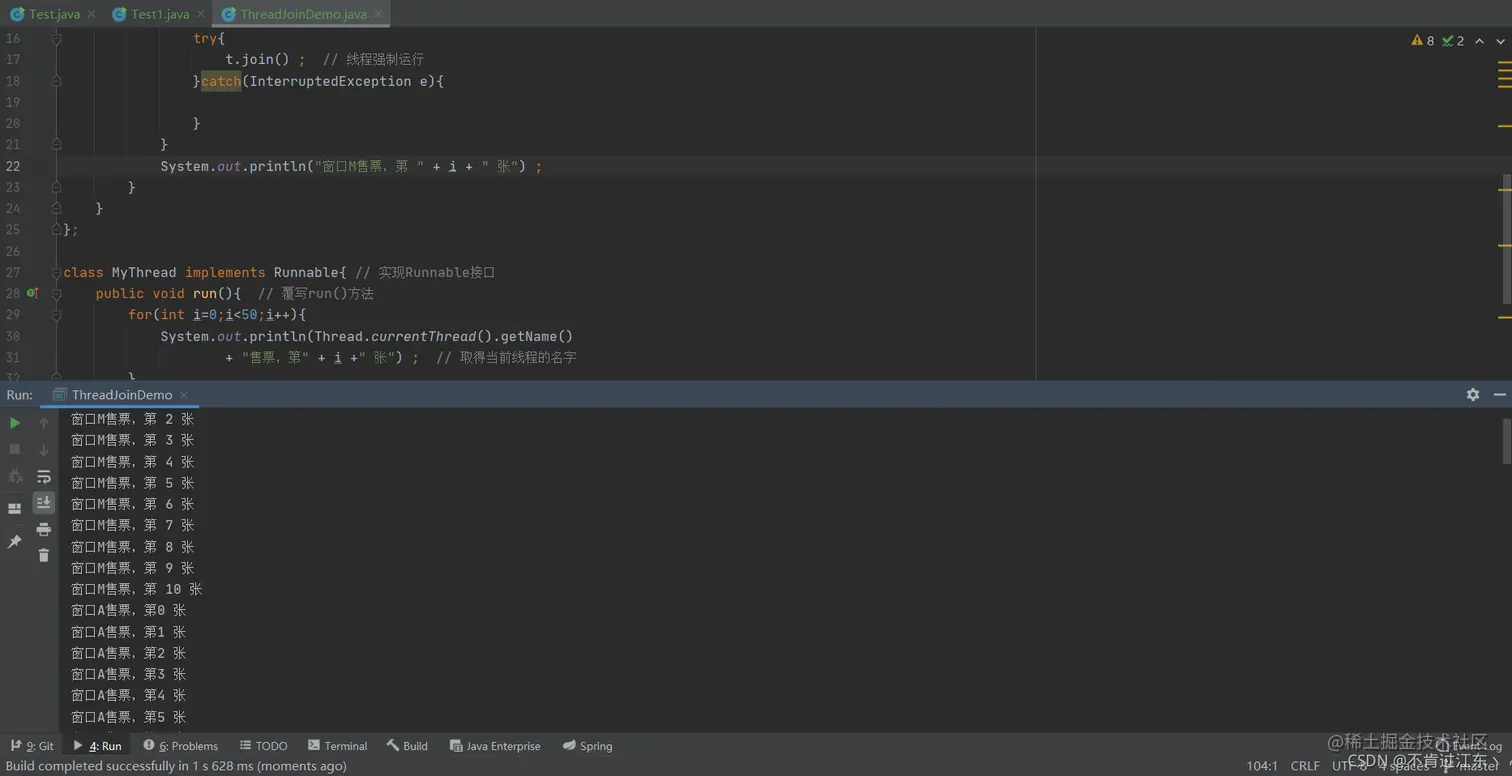Click the typo check indicator showing 2
The image size is (1512, 776).
1453,41
